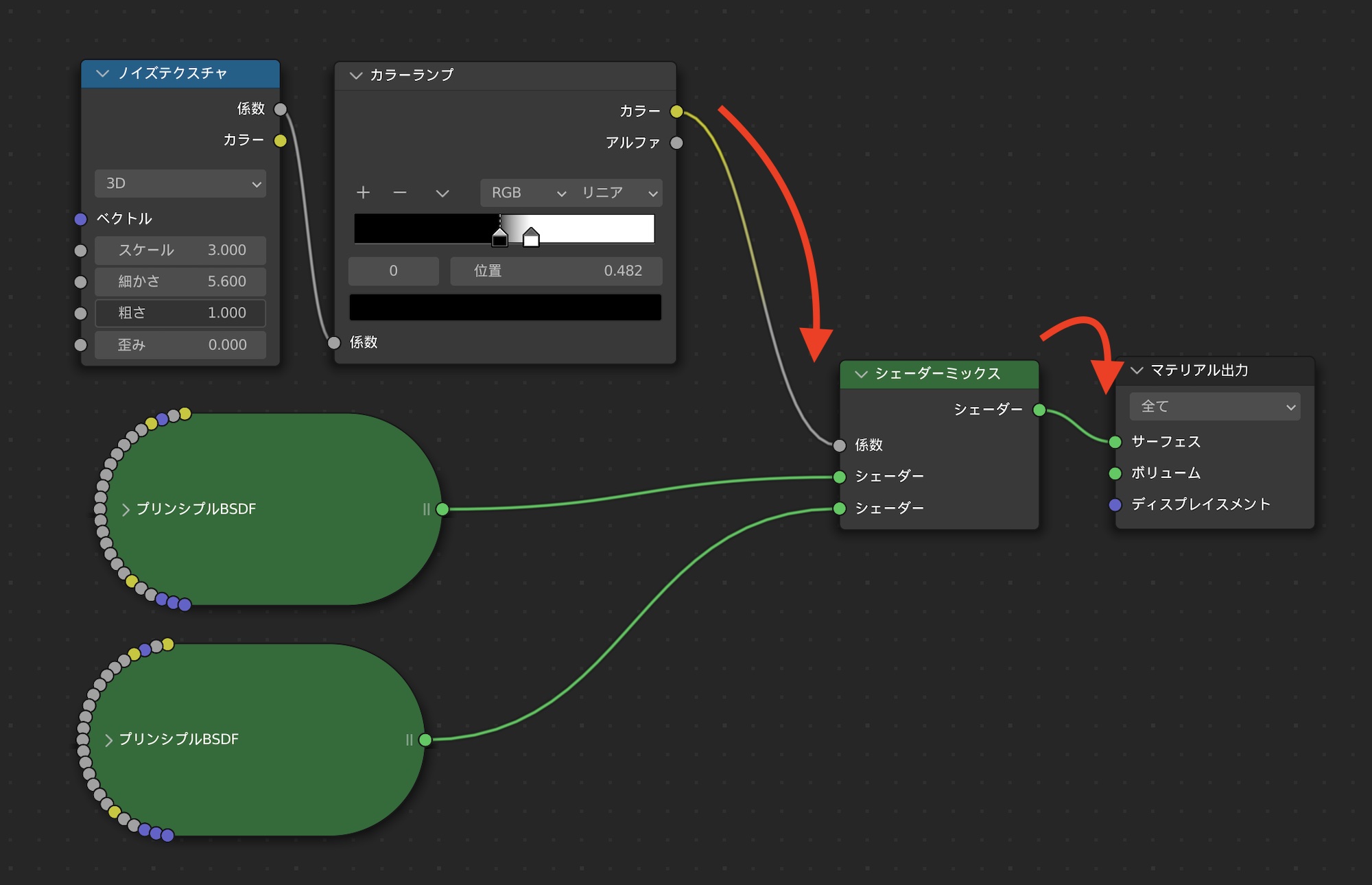Screen dimensions: 1372x885
Task: Click the black color swatch in the color ramp
Action: pyautogui.click(x=506, y=307)
